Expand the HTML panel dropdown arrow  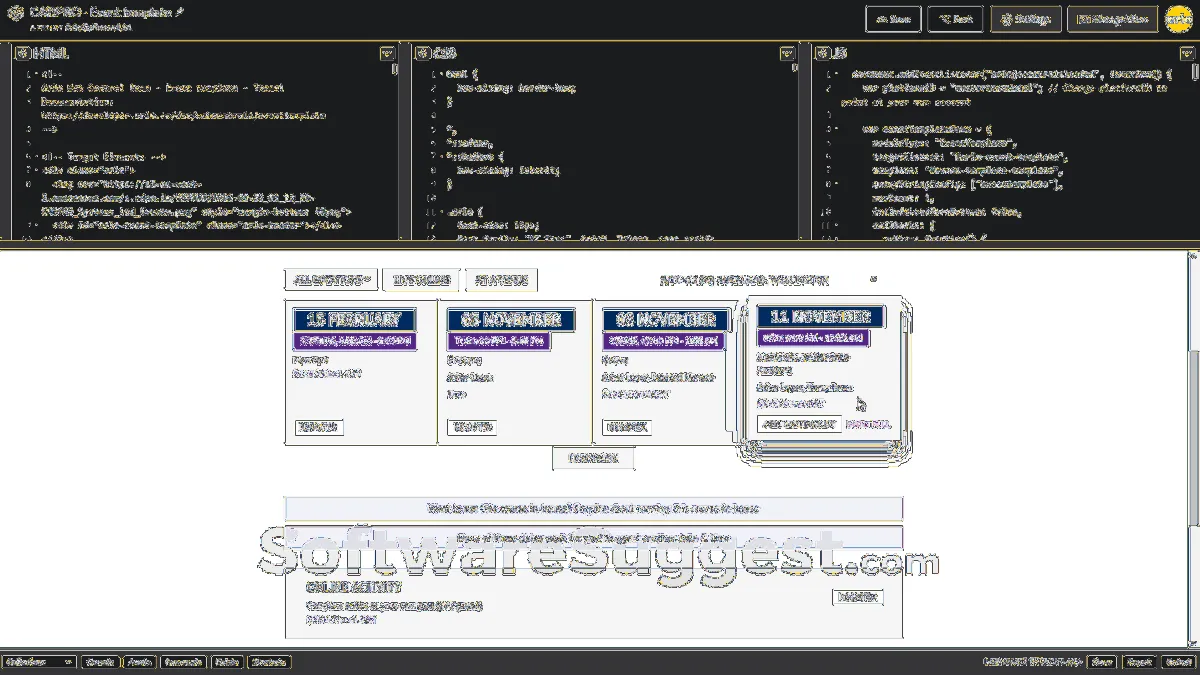tap(387, 53)
